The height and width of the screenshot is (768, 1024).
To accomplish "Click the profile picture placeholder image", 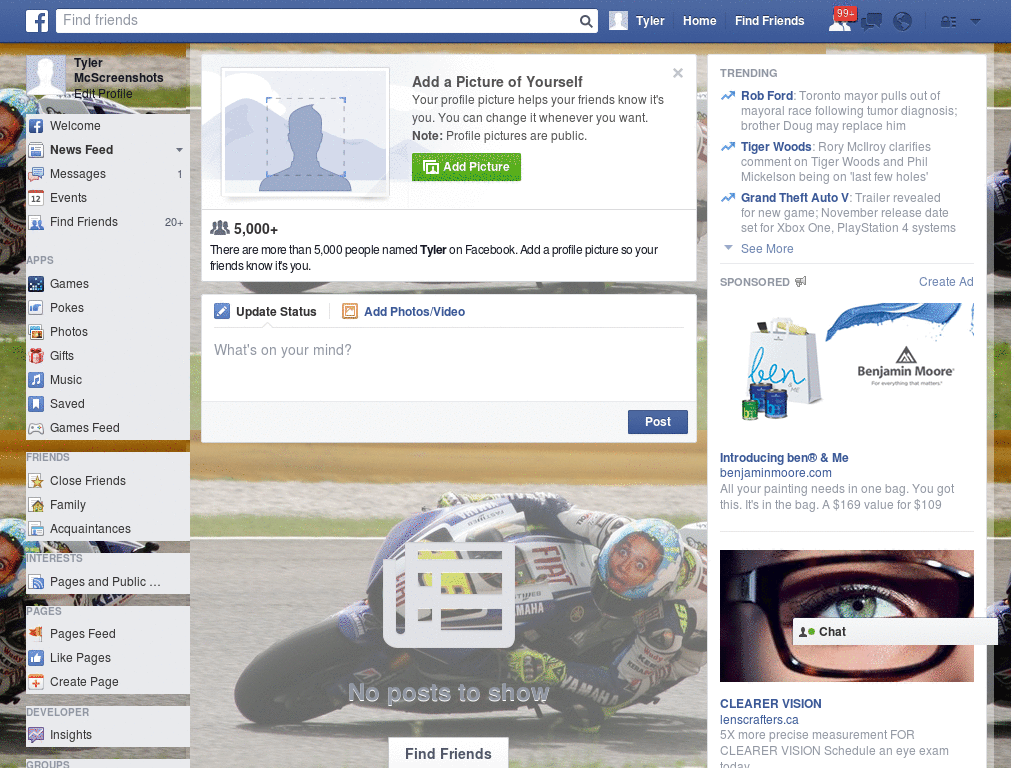I will 305,131.
